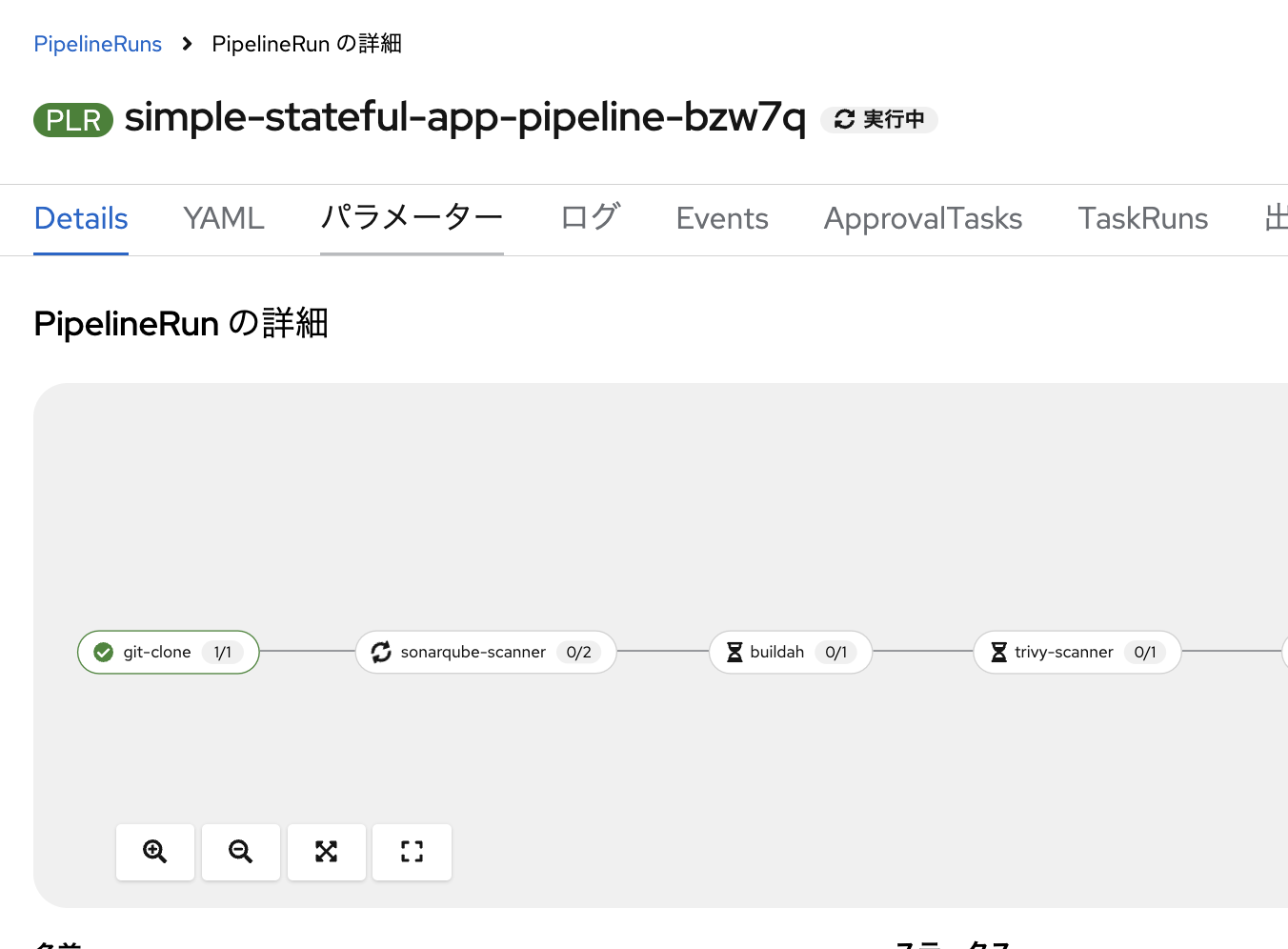Switch to the TaskRuns tab
This screenshot has height=949, width=1288.
[1143, 219]
